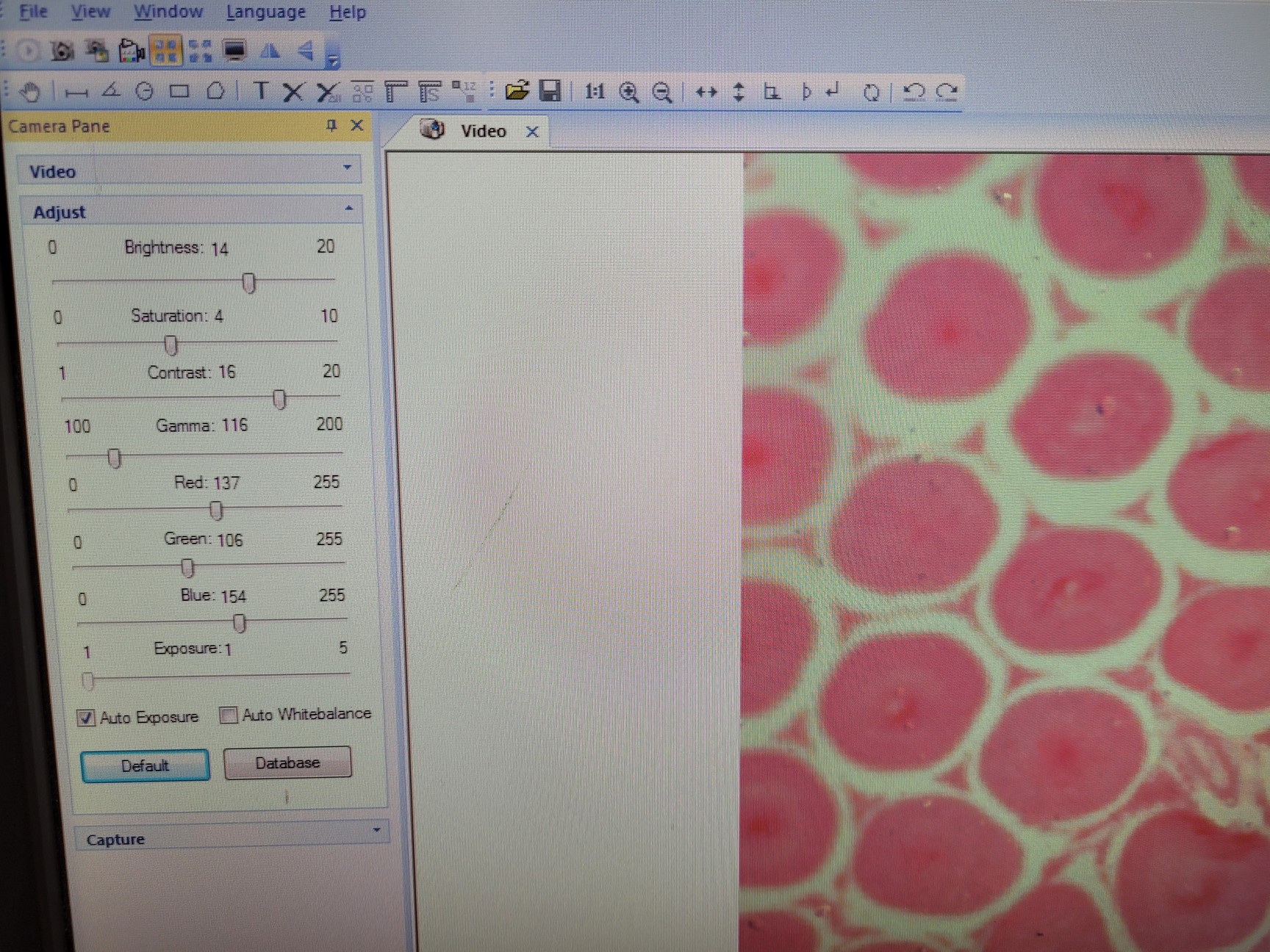This screenshot has height=952, width=1270.
Task: Click the vertical flip triangle icon
Action: tap(305, 51)
